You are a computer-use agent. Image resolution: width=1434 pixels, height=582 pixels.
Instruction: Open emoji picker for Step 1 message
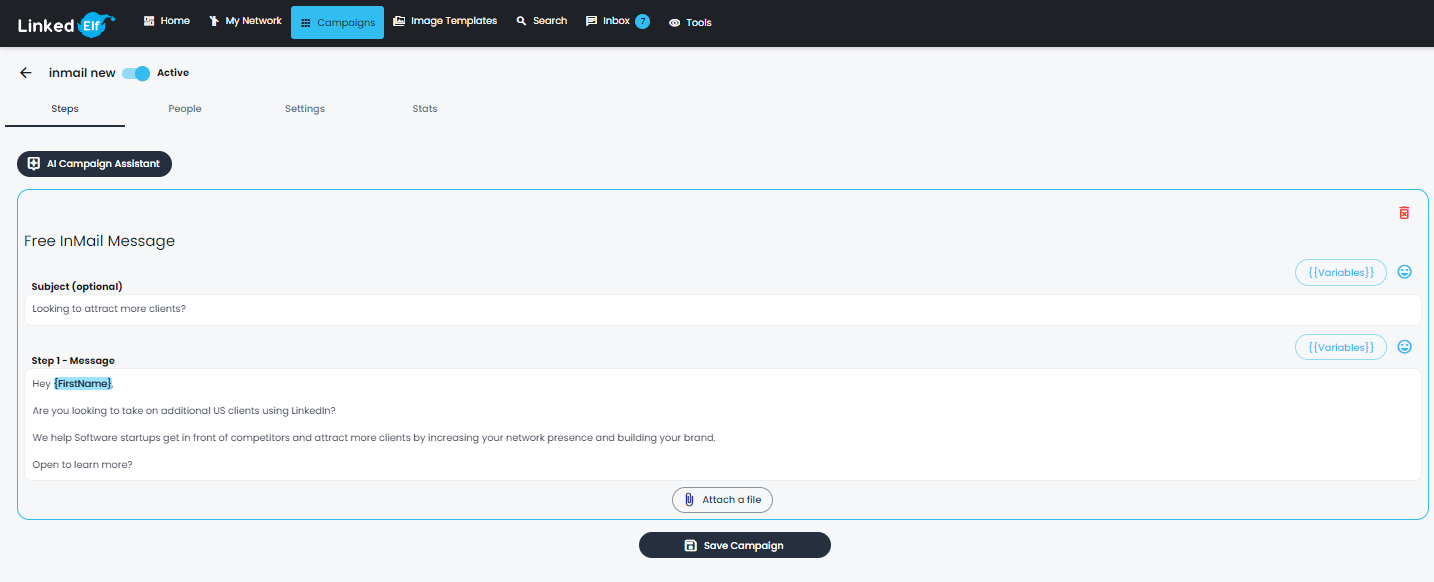[1405, 347]
